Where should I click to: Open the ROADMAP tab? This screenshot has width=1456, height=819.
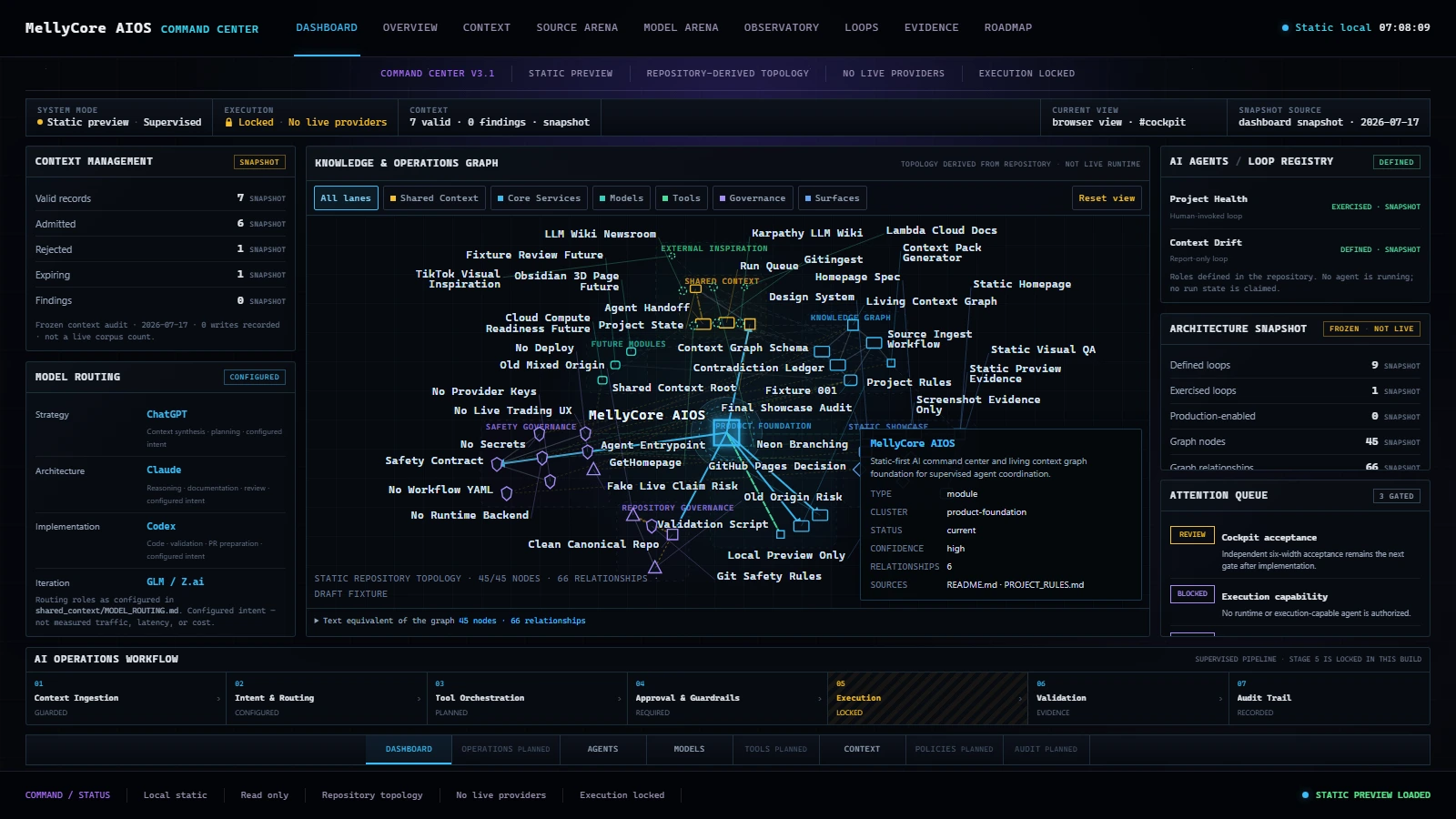click(x=1008, y=27)
